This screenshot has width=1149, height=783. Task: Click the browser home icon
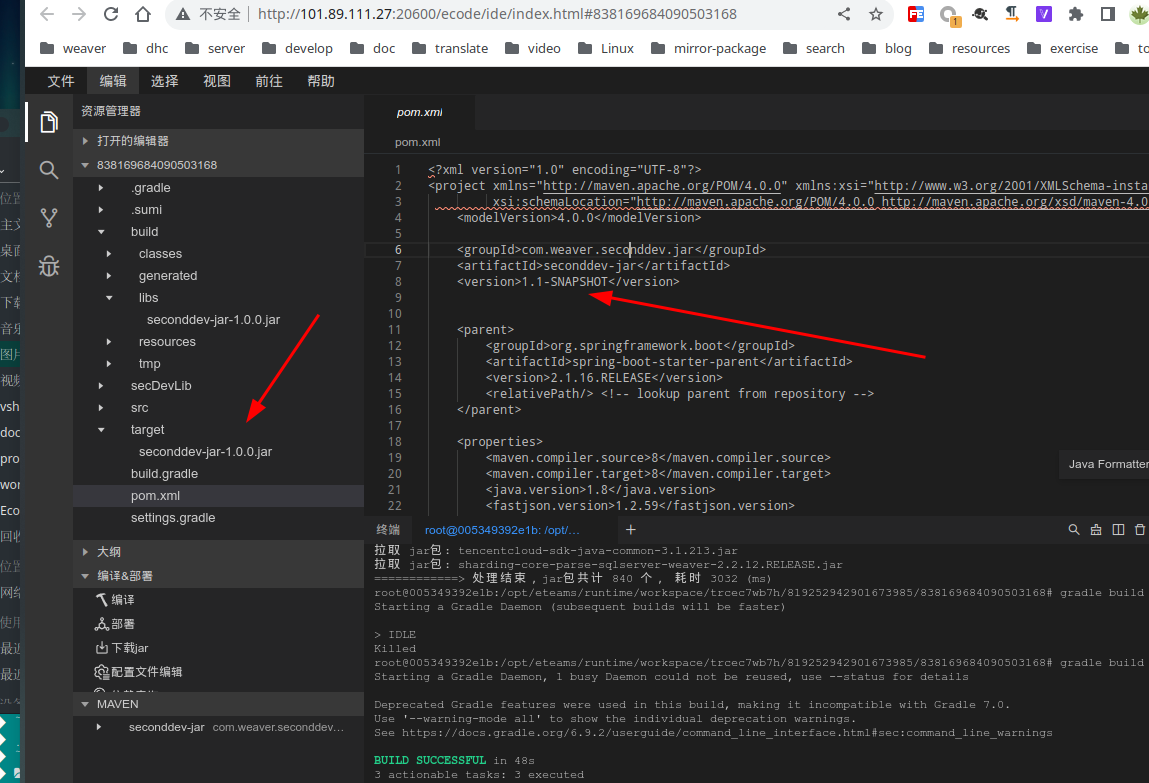pos(143,14)
